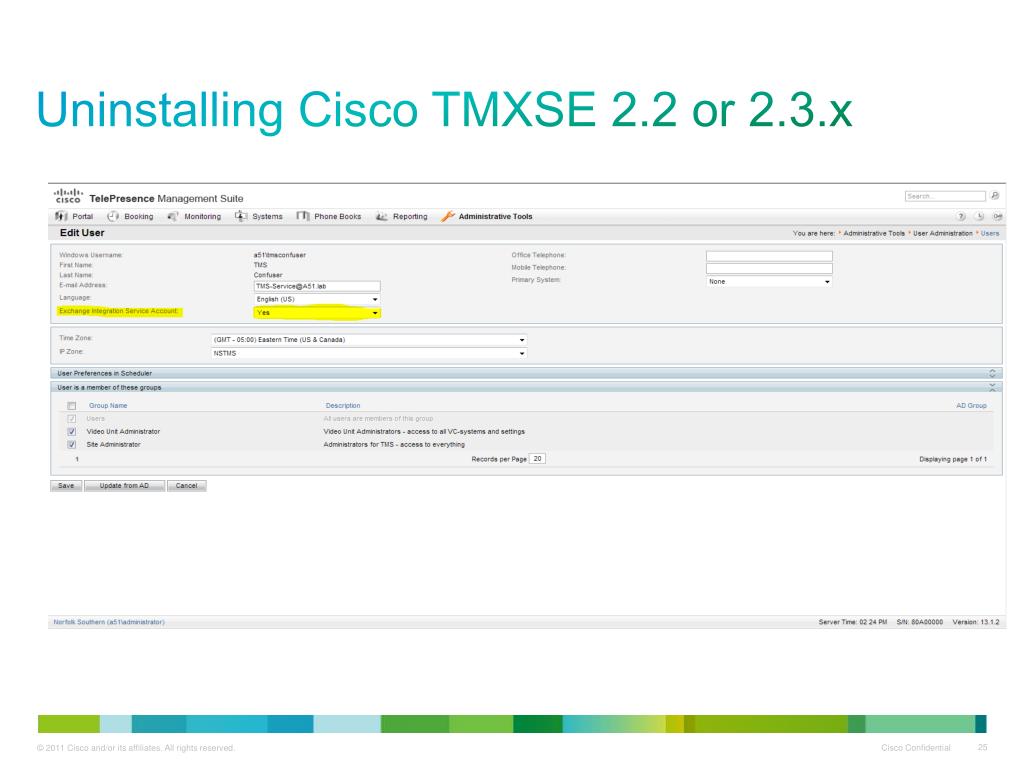Collapse the user groups section
1024x768 pixels.
[992, 387]
